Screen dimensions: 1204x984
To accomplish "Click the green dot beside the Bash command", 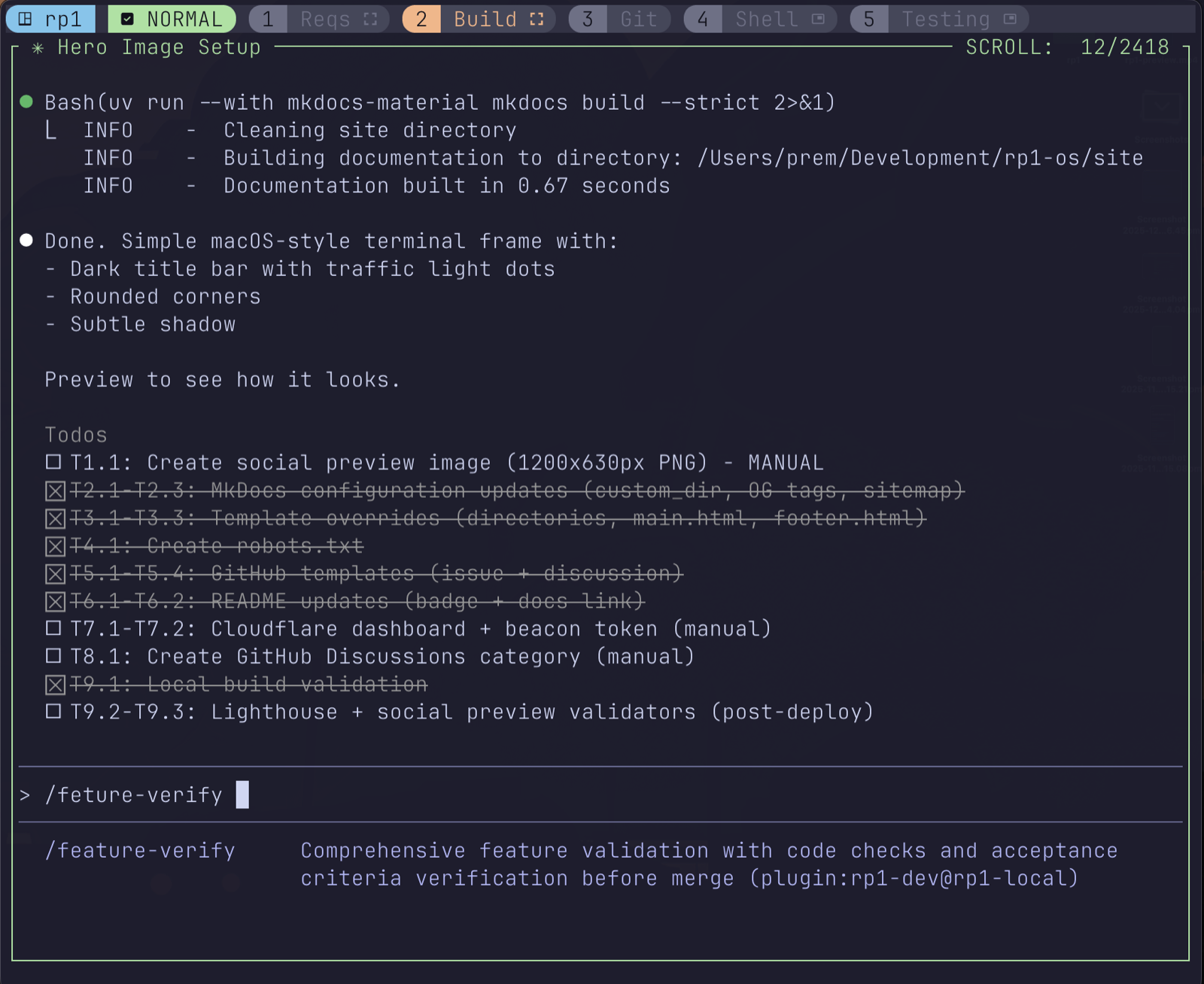I will point(25,102).
